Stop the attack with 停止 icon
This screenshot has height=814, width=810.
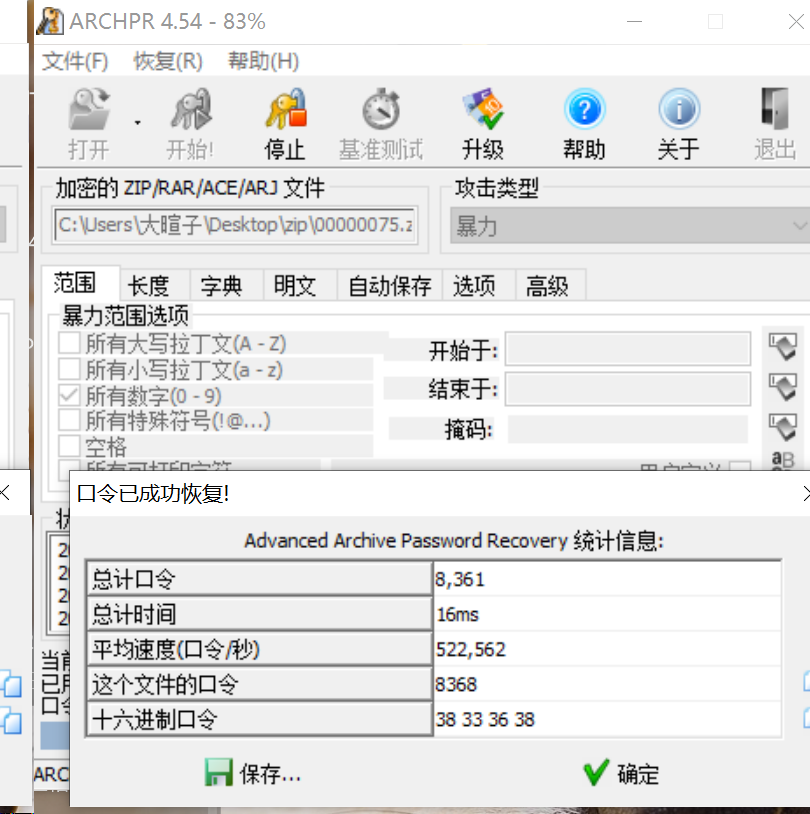[x=285, y=109]
